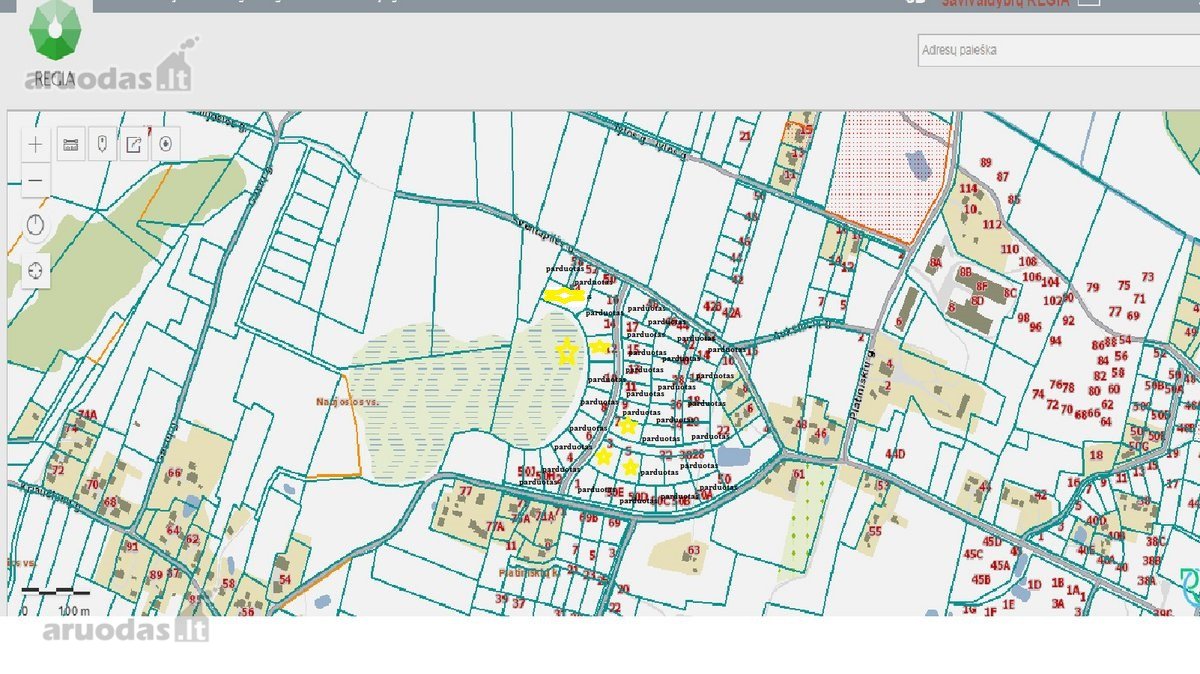Click parcel number 77A on the map
1200x674 pixels.
pyautogui.click(x=495, y=527)
